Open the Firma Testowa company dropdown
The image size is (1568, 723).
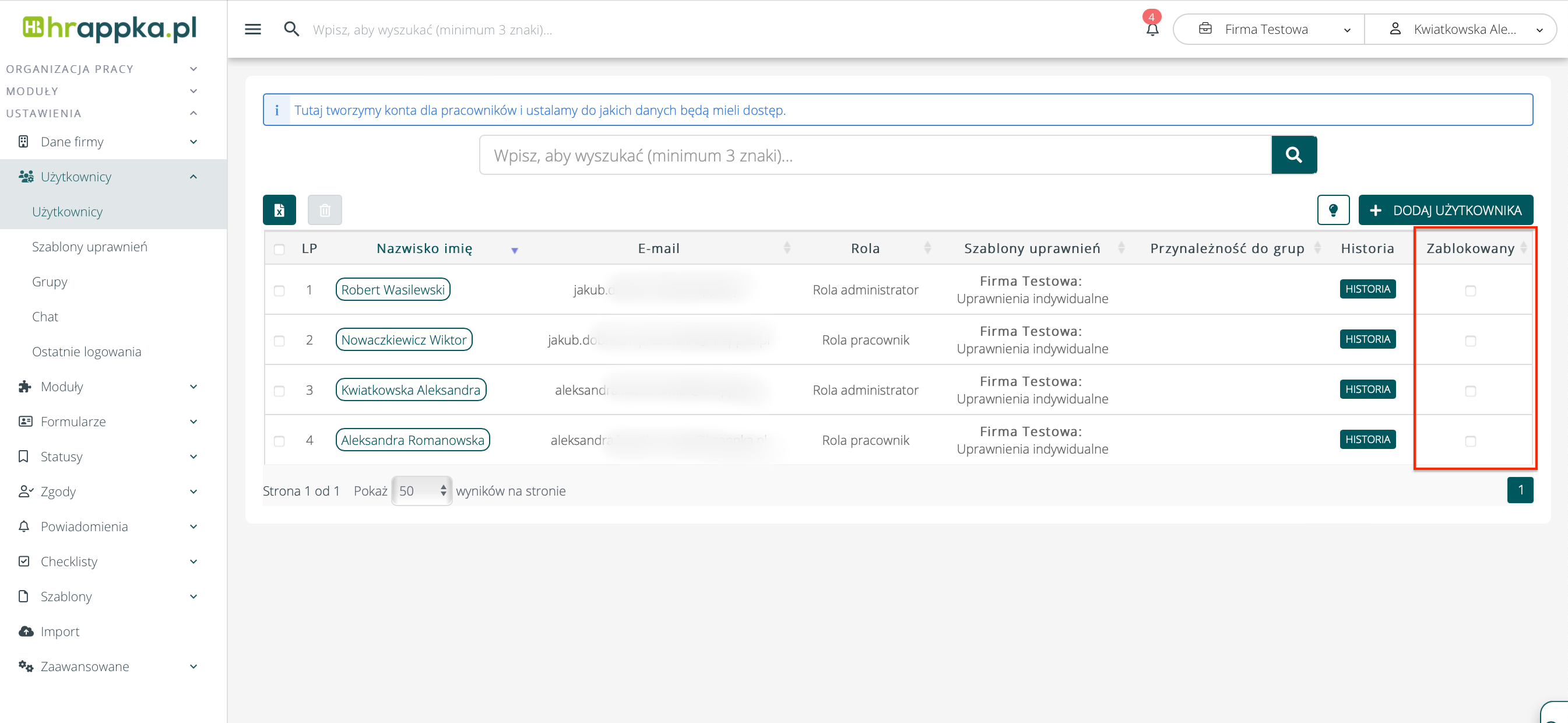1268,29
